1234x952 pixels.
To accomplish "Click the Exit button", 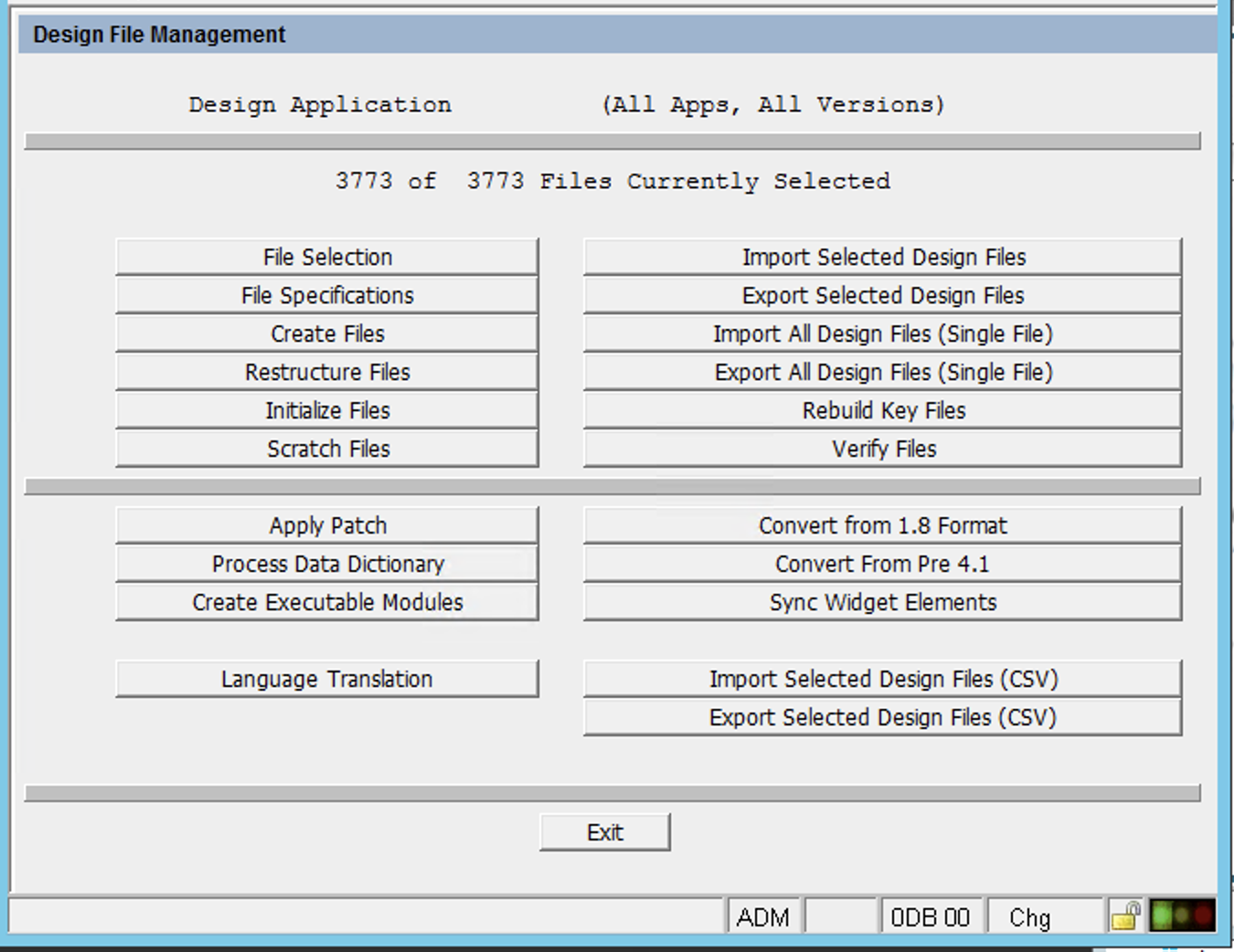I will (605, 833).
